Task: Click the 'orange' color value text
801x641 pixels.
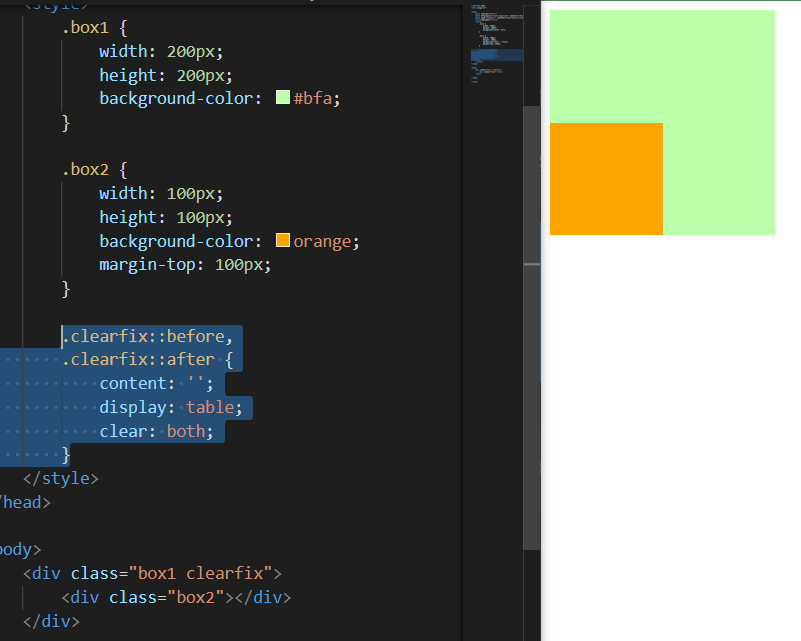Action: 322,241
